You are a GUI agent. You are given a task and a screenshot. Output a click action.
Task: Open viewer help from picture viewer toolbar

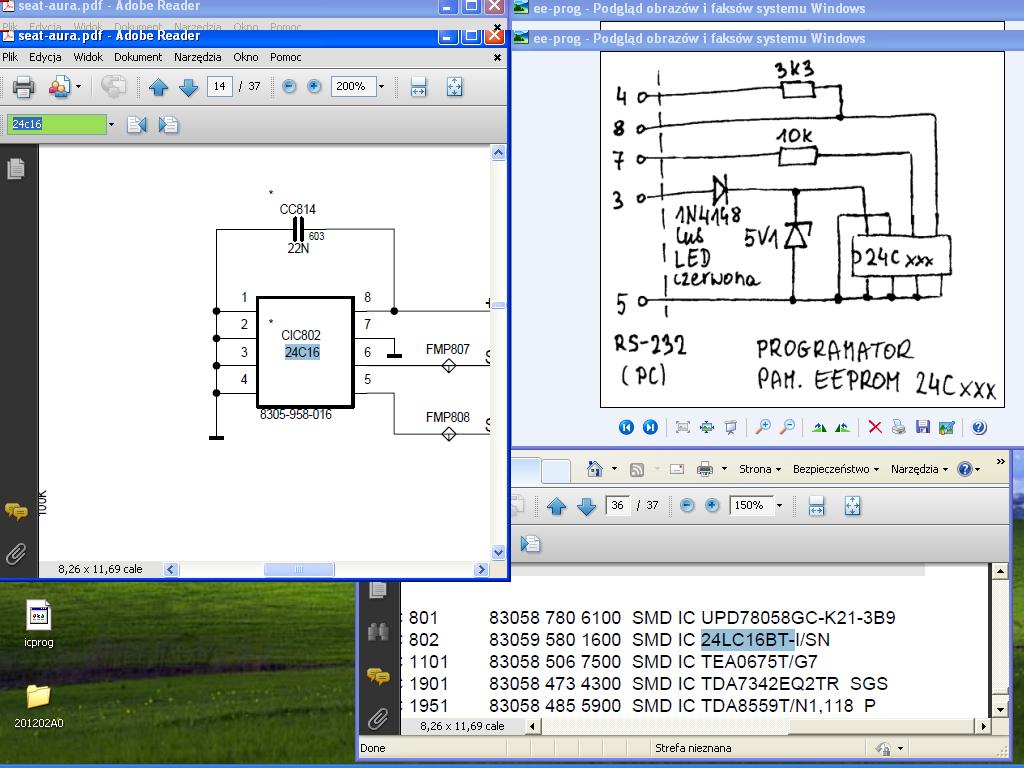coord(978,427)
